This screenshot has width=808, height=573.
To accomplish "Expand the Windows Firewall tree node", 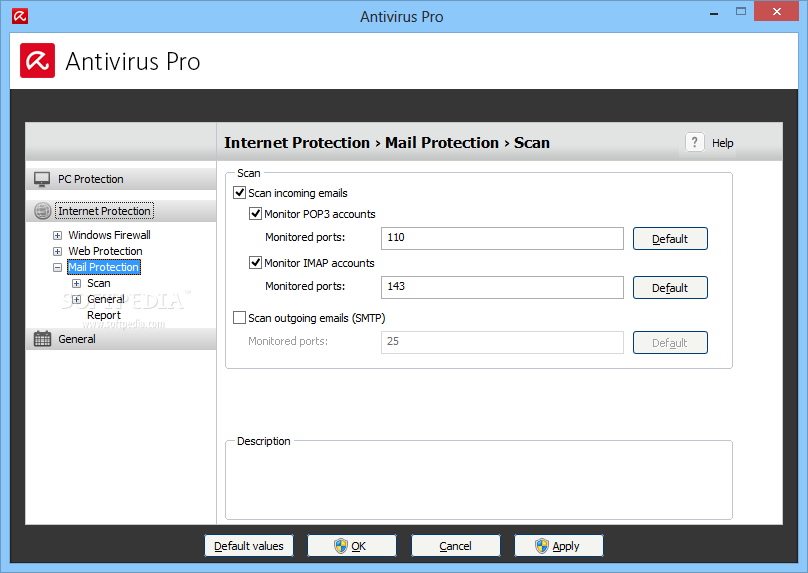I will click(x=58, y=235).
